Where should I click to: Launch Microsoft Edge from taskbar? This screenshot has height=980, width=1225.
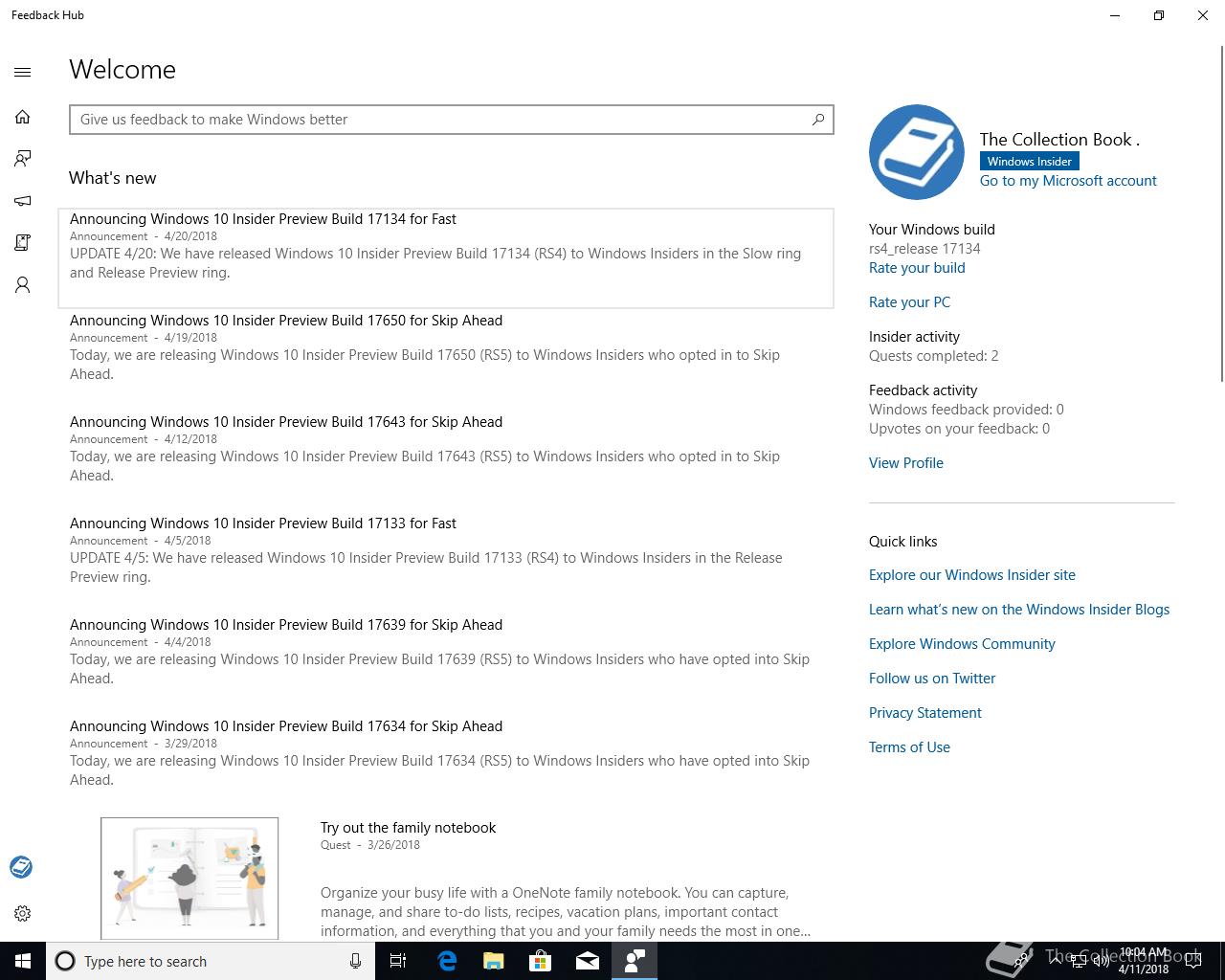(446, 961)
